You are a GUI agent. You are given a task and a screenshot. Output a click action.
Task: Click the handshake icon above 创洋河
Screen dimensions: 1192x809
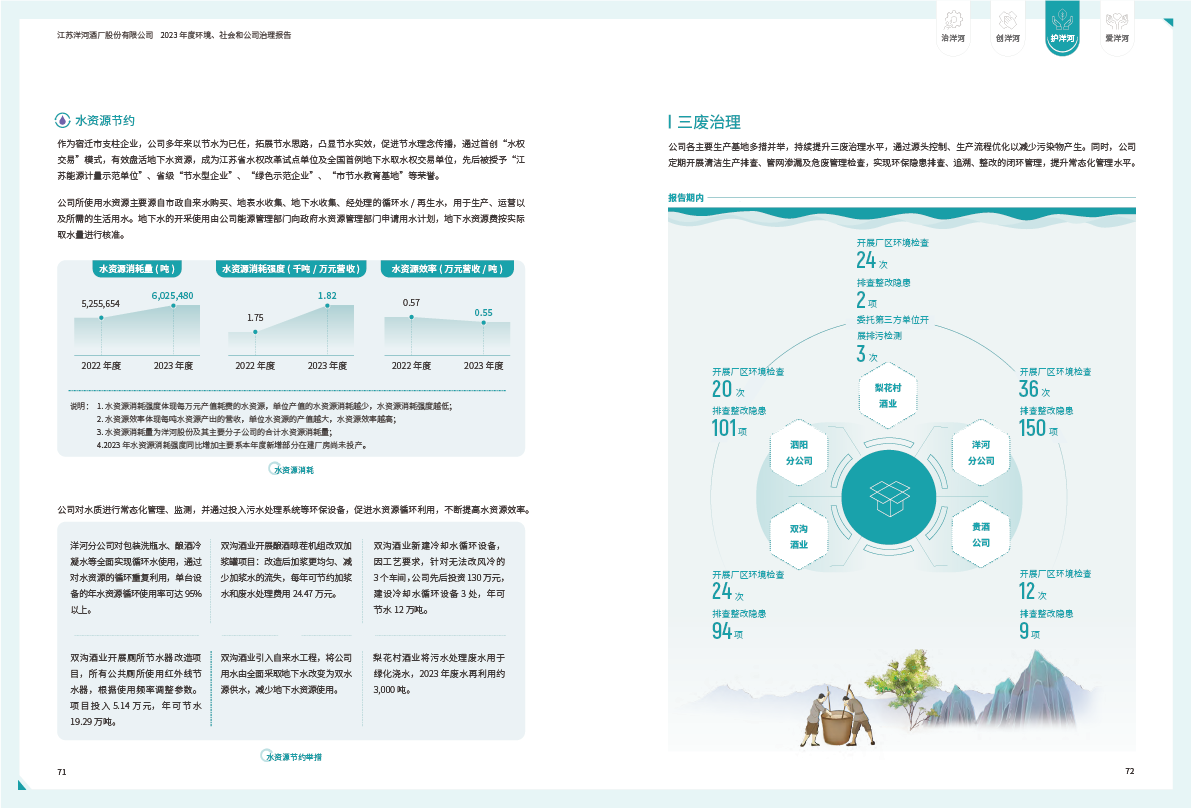point(1007,19)
